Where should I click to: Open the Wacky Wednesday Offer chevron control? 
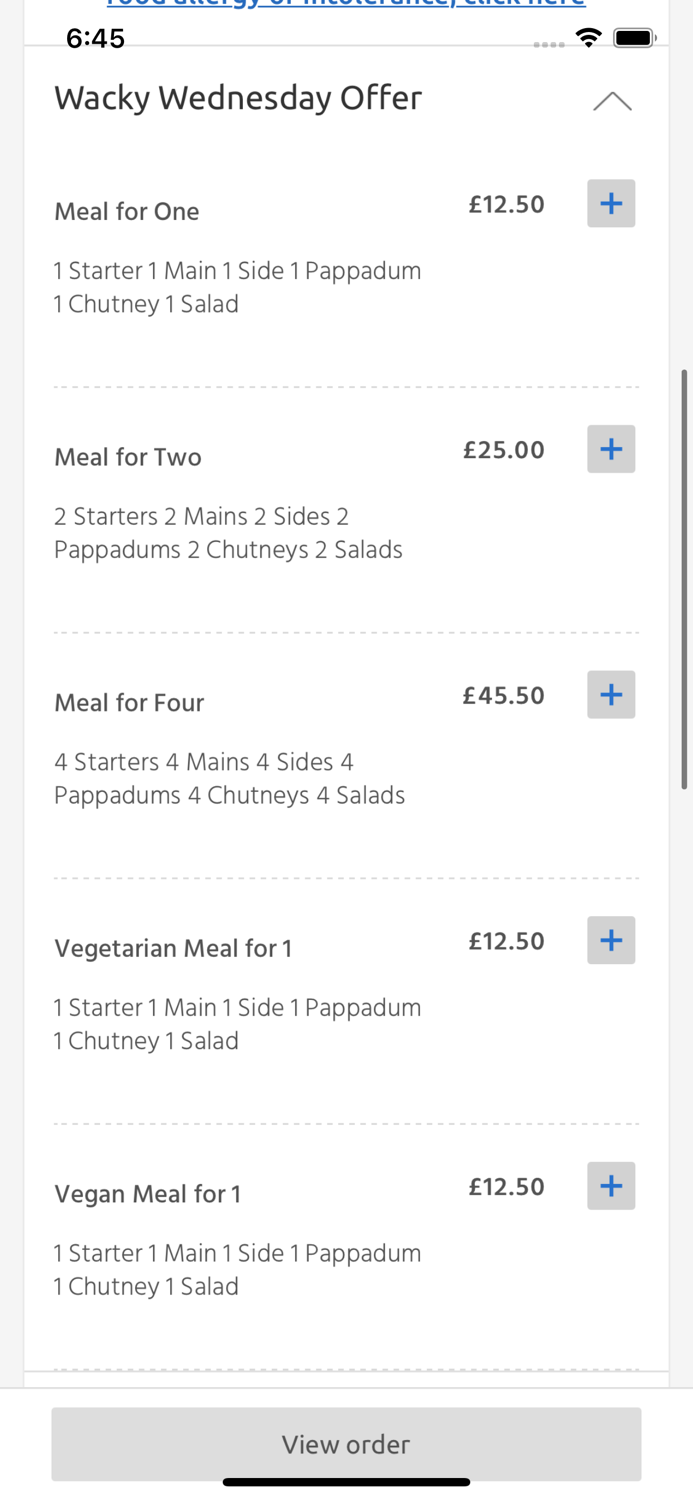612,100
